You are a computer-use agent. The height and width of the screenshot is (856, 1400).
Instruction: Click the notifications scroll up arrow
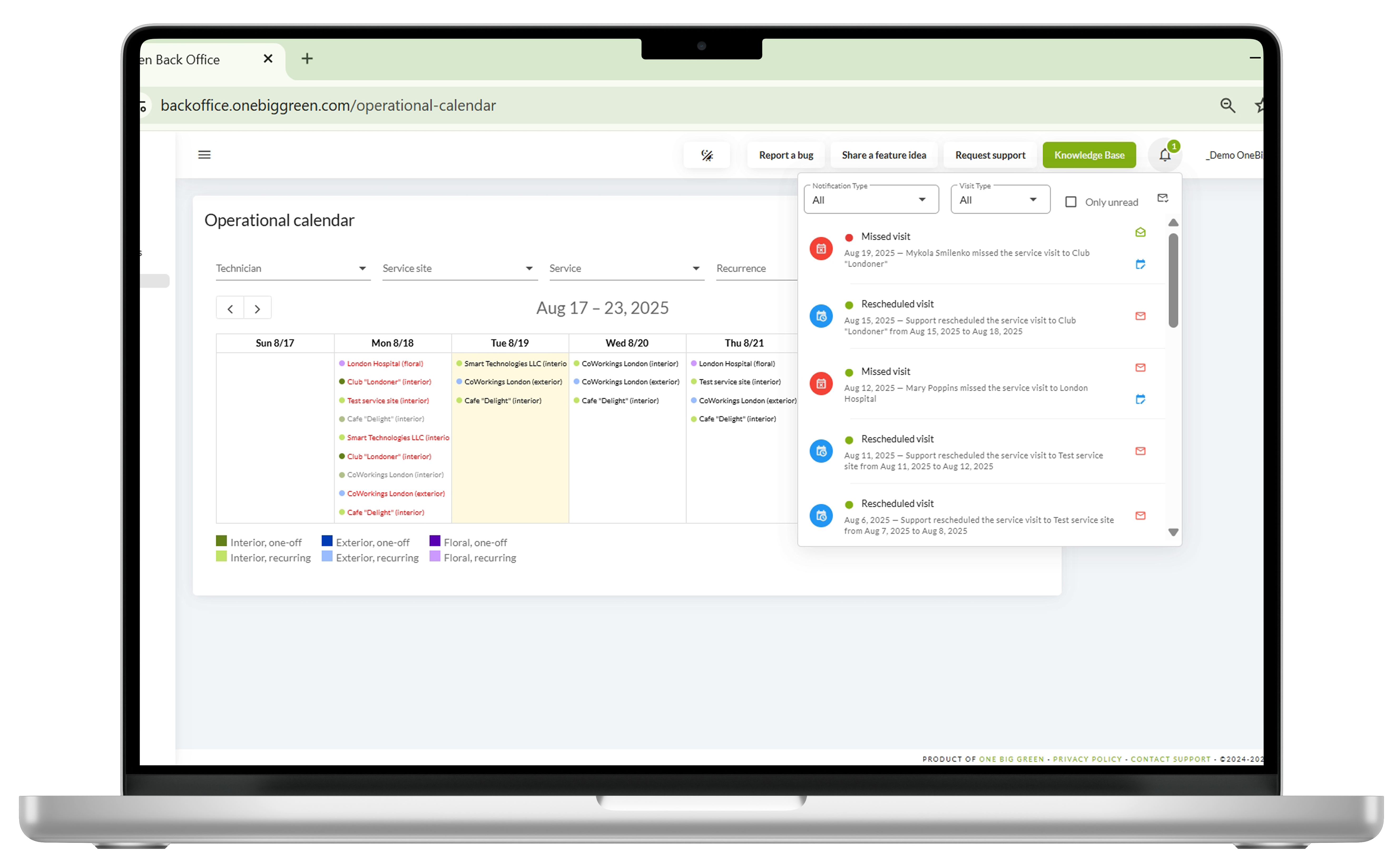[x=1173, y=222]
